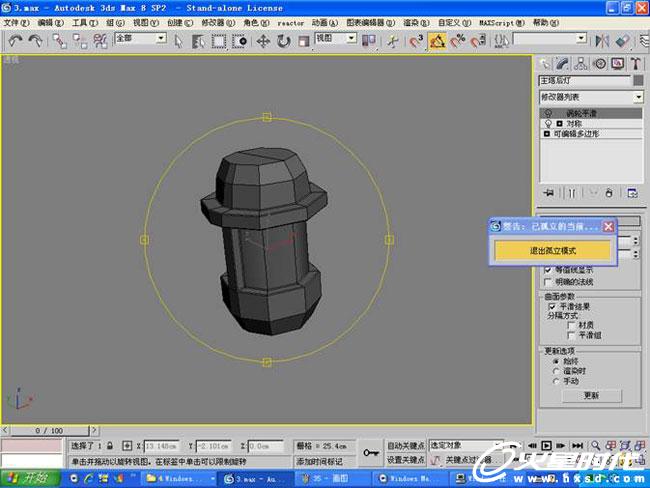The height and width of the screenshot is (488, 650).
Task: Toggle the lightbulb on the 对称 modifier
Action: [548, 124]
